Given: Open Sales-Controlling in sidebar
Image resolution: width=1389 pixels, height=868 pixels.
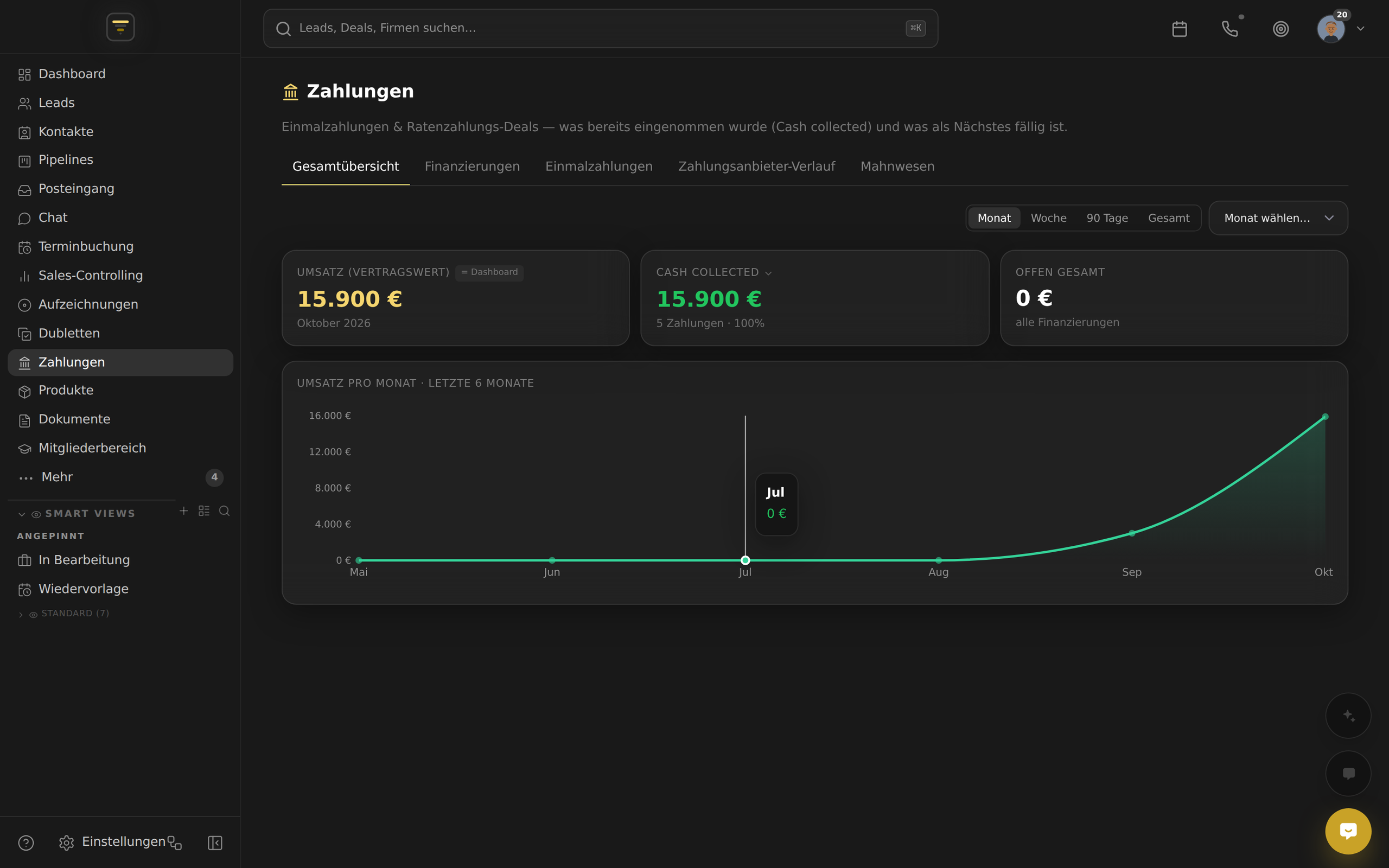Looking at the screenshot, I should coord(120,276).
